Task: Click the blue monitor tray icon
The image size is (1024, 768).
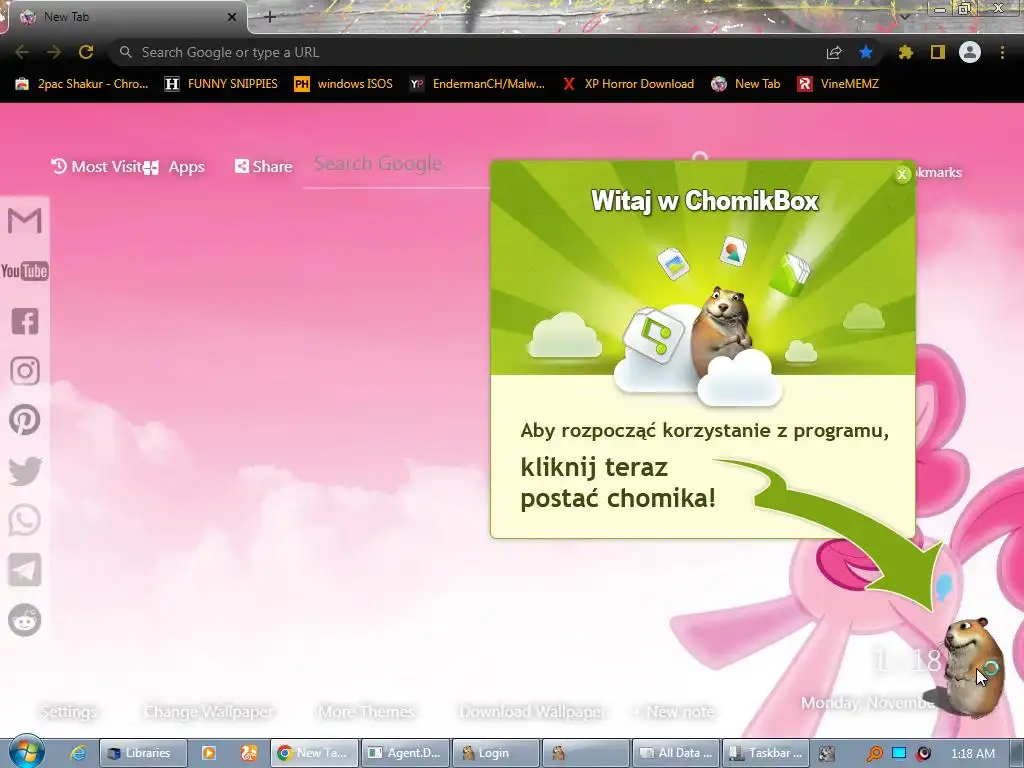Action: pyautogui.click(x=899, y=753)
